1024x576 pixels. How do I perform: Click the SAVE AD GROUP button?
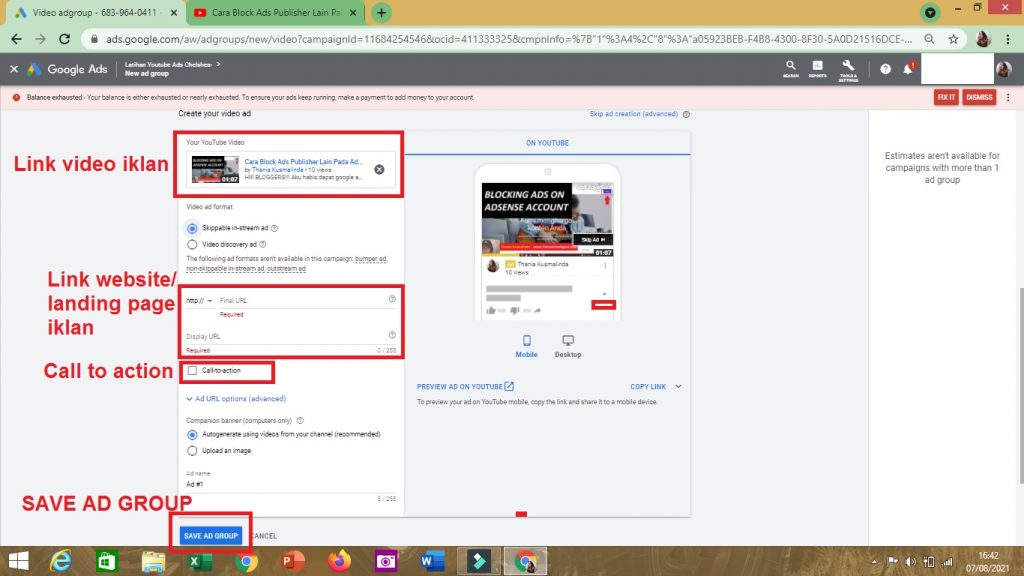click(210, 536)
